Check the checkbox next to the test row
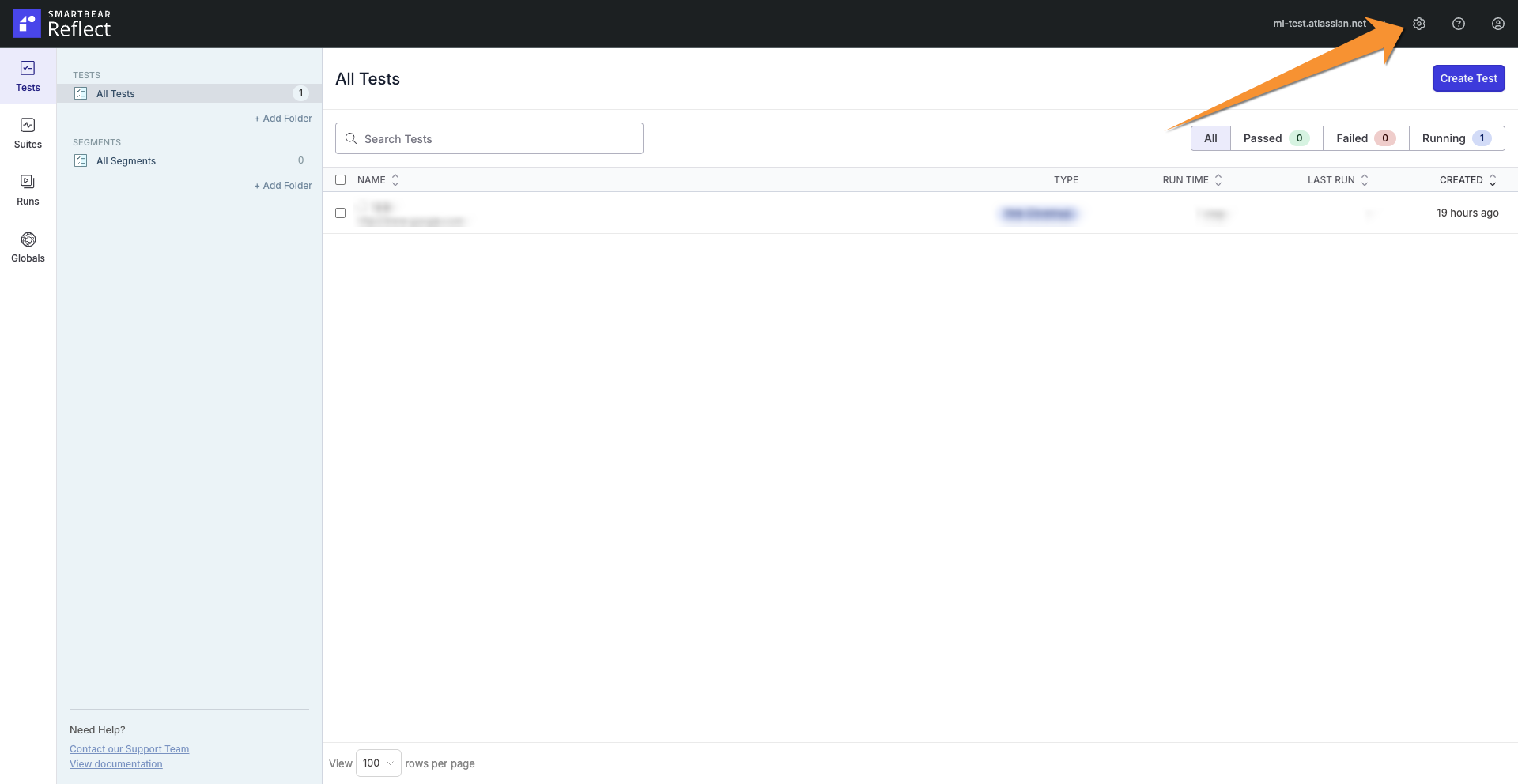The image size is (1518, 784). click(340, 213)
